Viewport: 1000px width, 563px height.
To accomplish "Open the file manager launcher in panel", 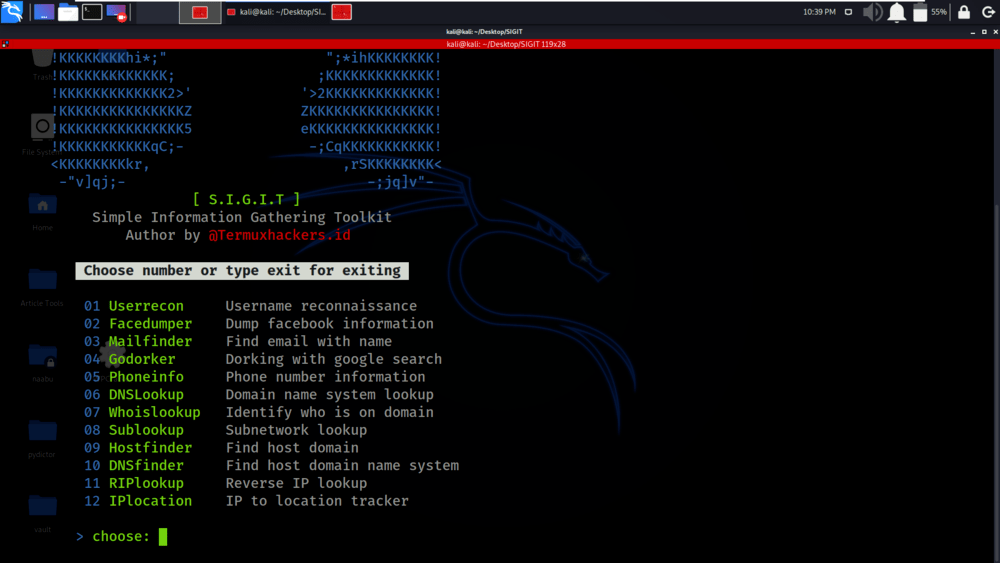I will pos(68,11).
